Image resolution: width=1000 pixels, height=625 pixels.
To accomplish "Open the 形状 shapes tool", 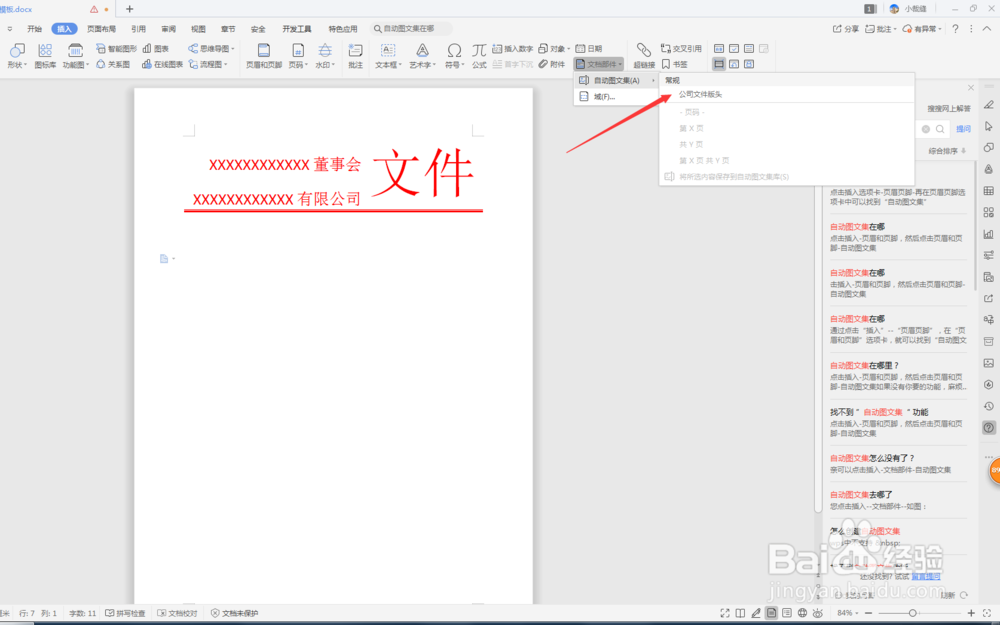I will tap(17, 55).
